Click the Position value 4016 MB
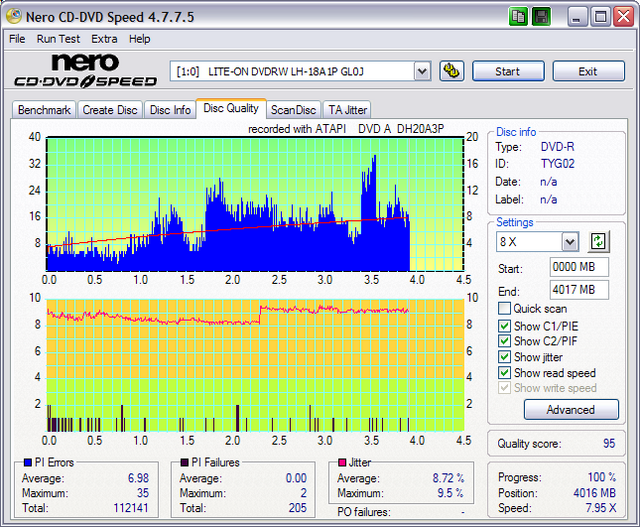This screenshot has height=527, width=640. [594, 493]
